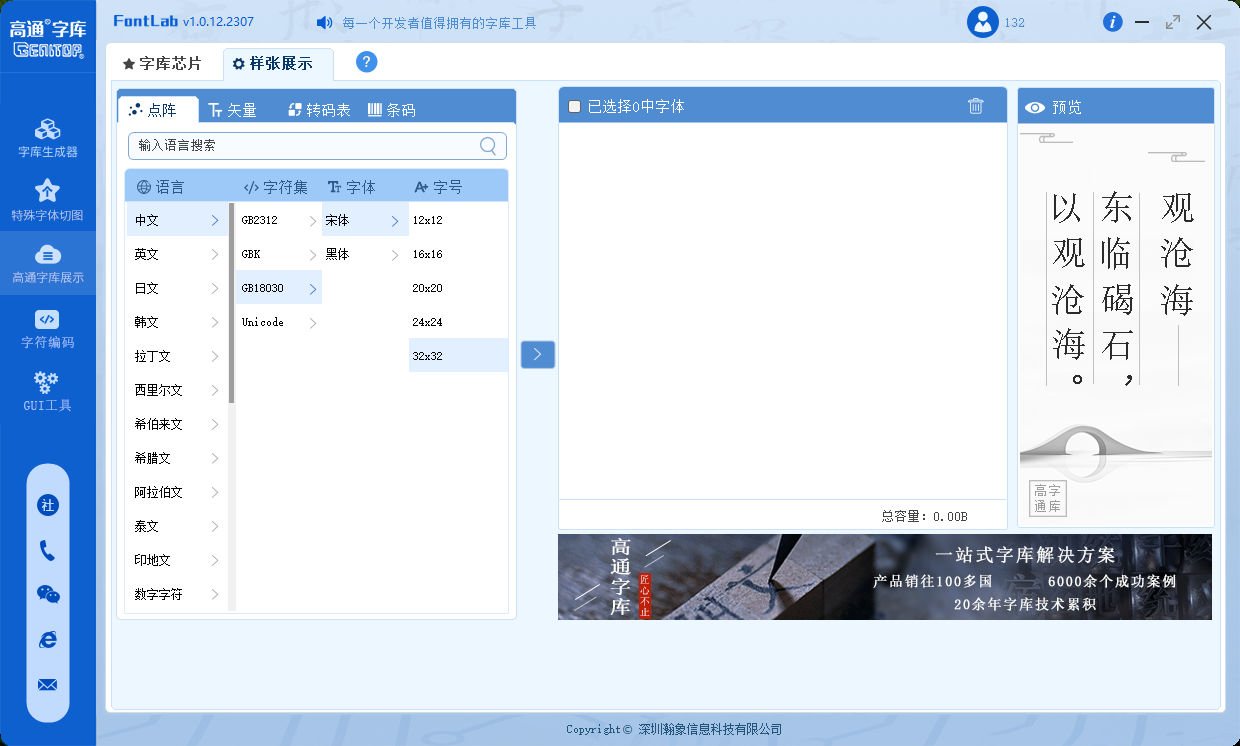The height and width of the screenshot is (746, 1240).
Task: Switch to the 矢量 tab
Action: [232, 110]
